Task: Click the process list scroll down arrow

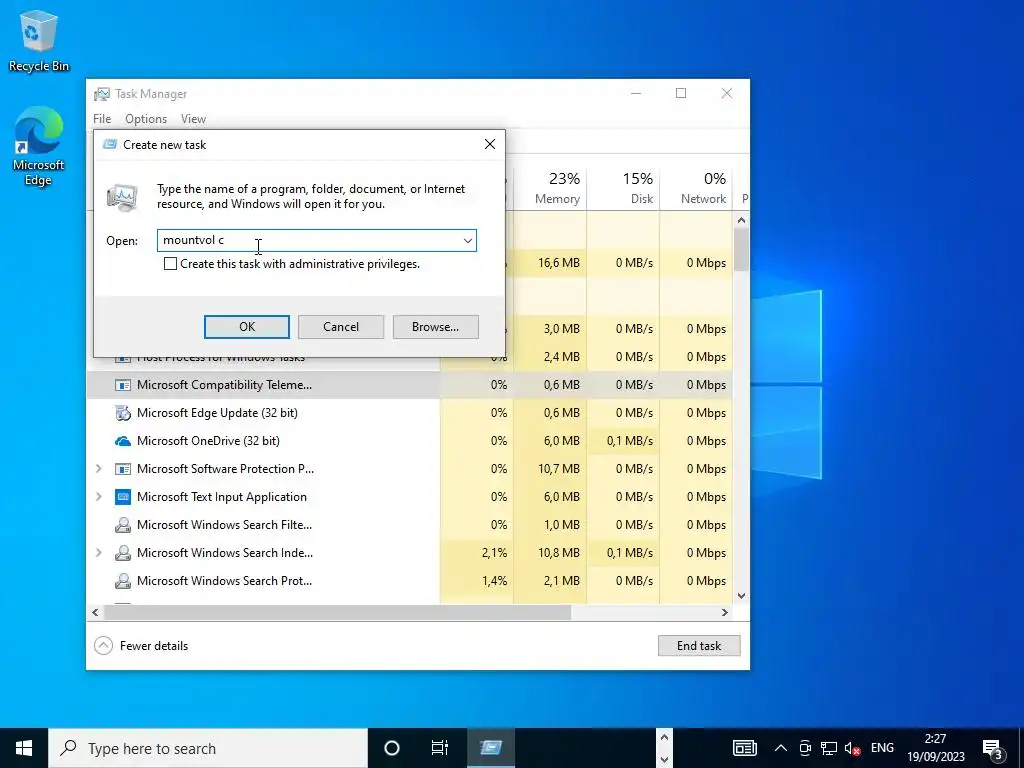Action: (x=741, y=596)
